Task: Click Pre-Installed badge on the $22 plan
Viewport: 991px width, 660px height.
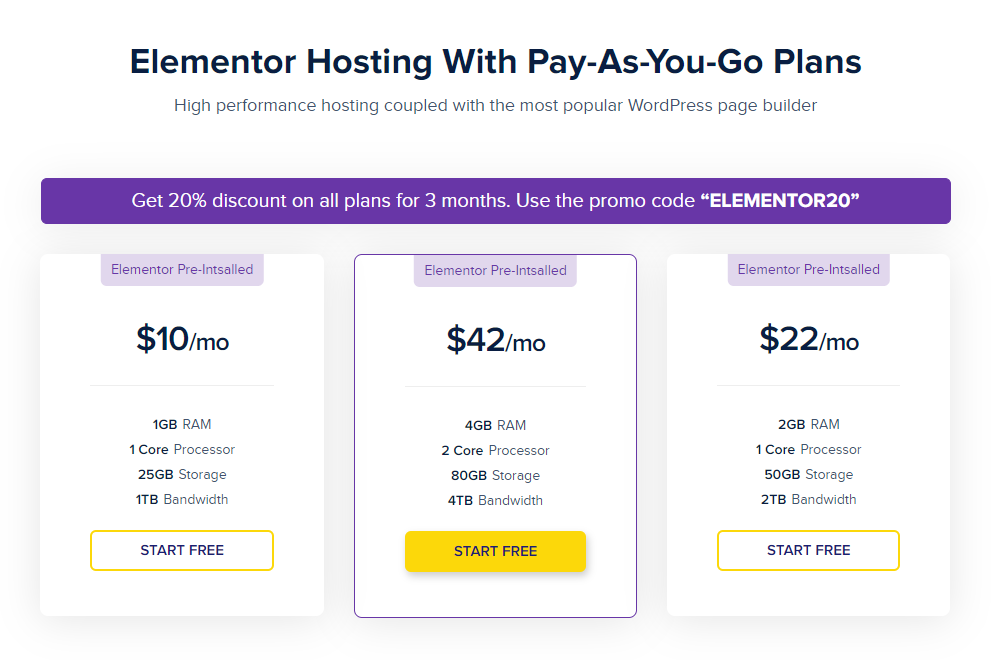Action: coord(808,269)
